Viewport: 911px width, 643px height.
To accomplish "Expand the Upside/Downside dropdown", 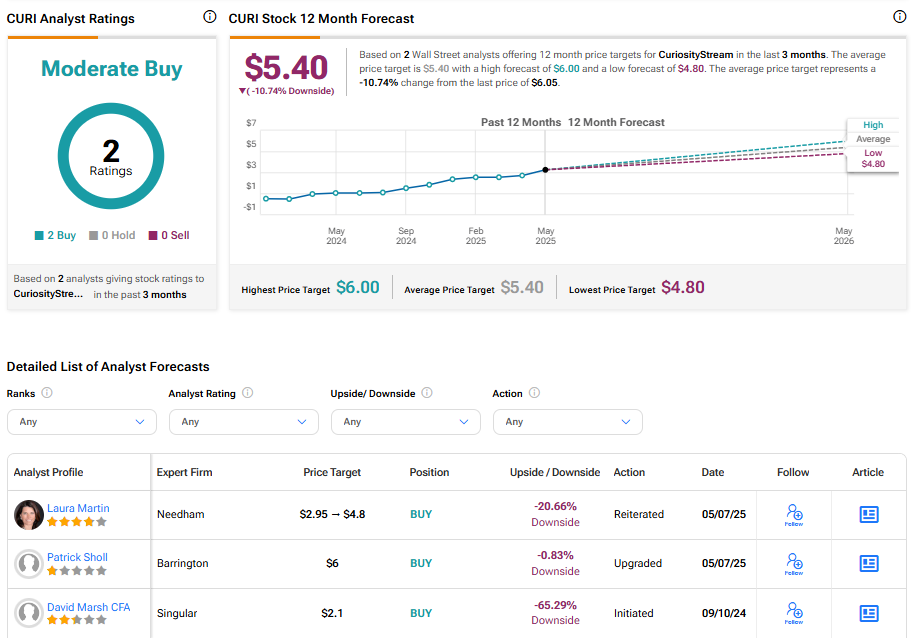I will pos(406,422).
